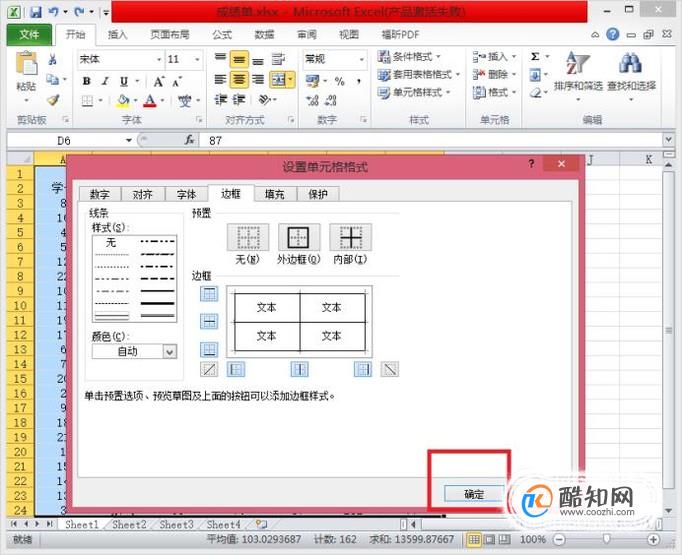
Task: Switch to the 填充 dialog tab
Action: pyautogui.click(x=274, y=194)
